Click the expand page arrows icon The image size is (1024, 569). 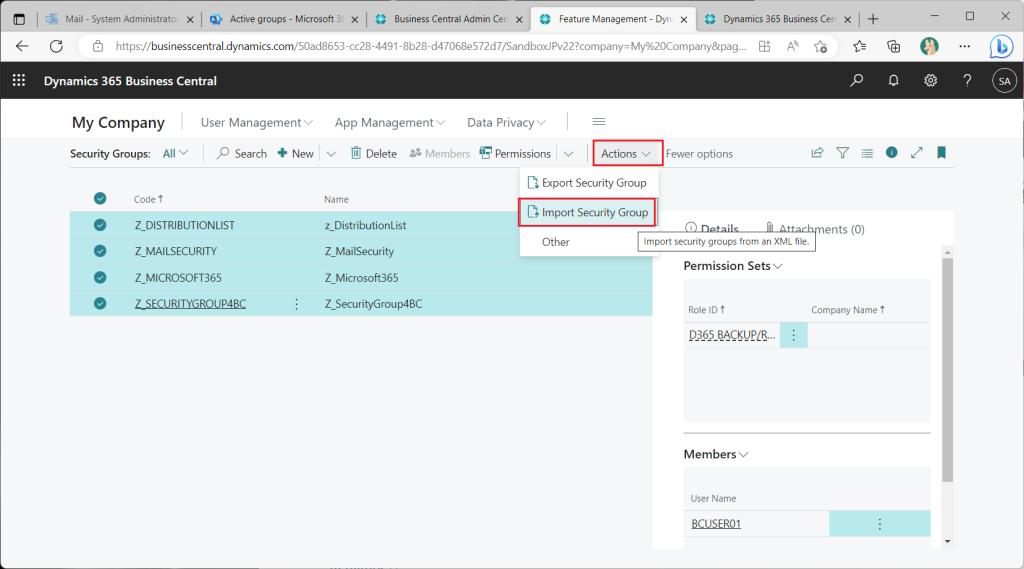[x=917, y=152]
